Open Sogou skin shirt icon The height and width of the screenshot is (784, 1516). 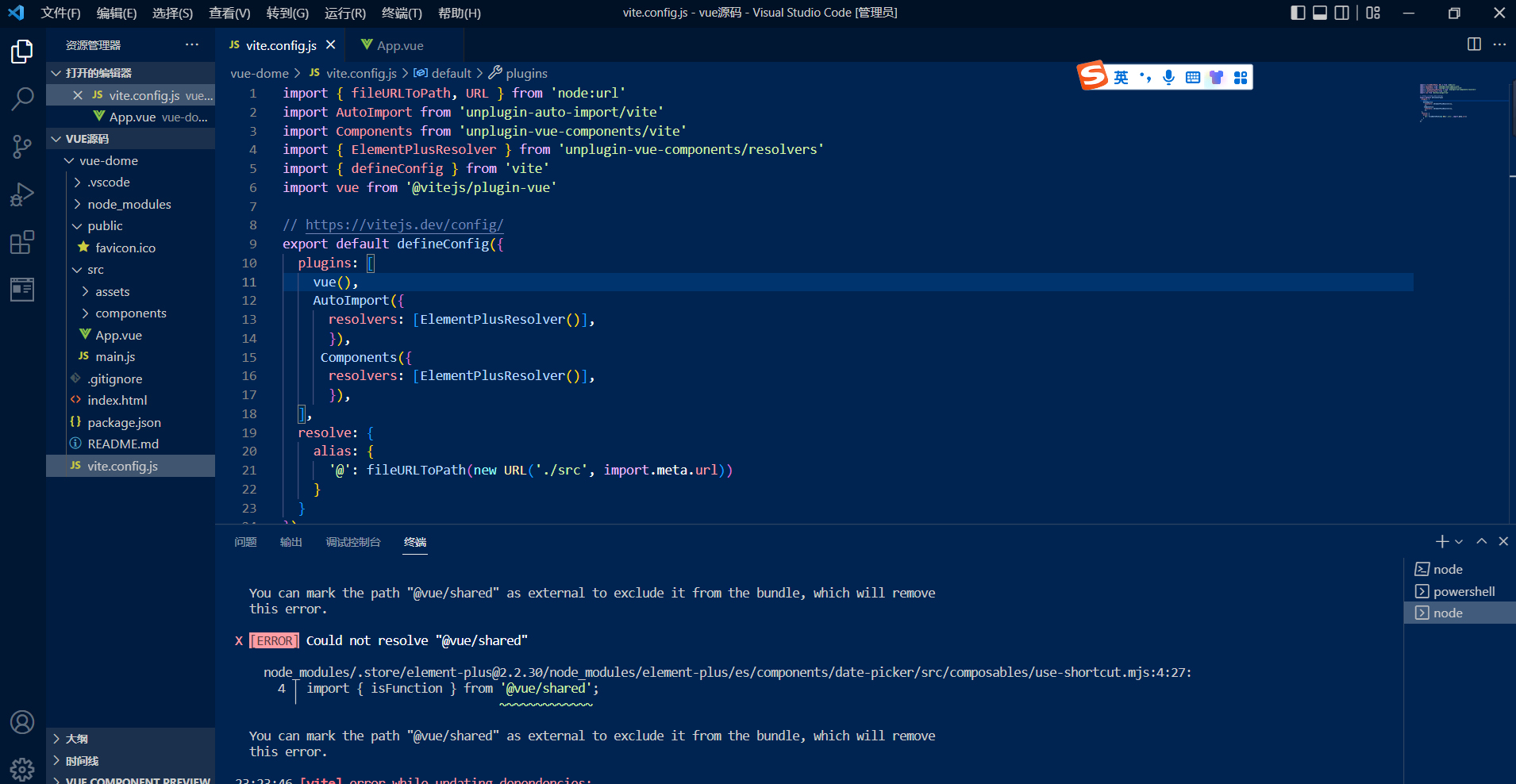click(x=1216, y=77)
